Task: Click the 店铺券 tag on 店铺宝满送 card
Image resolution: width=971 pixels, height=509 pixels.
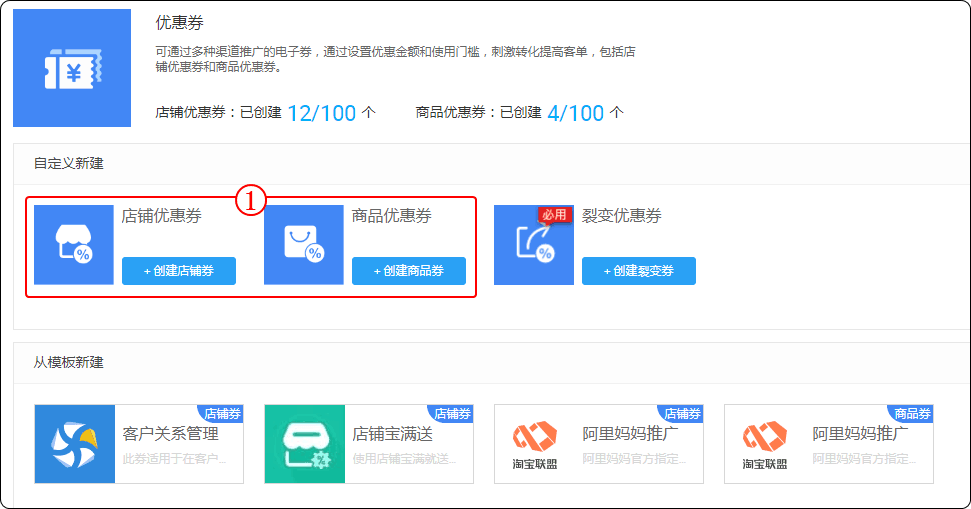Action: [451, 413]
